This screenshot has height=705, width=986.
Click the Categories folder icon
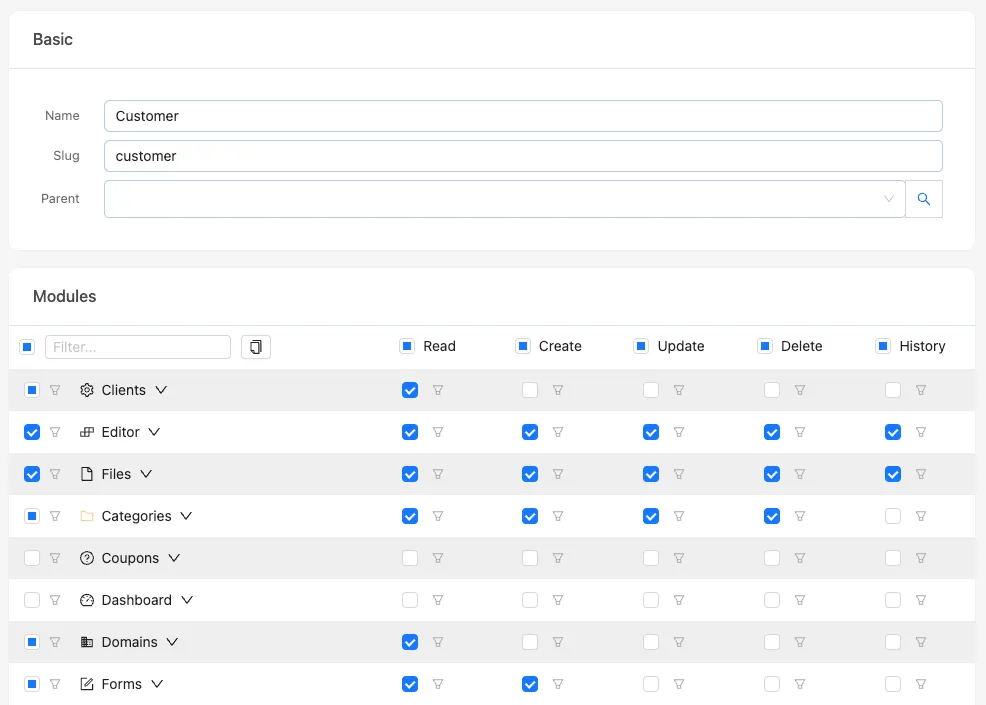point(87,516)
